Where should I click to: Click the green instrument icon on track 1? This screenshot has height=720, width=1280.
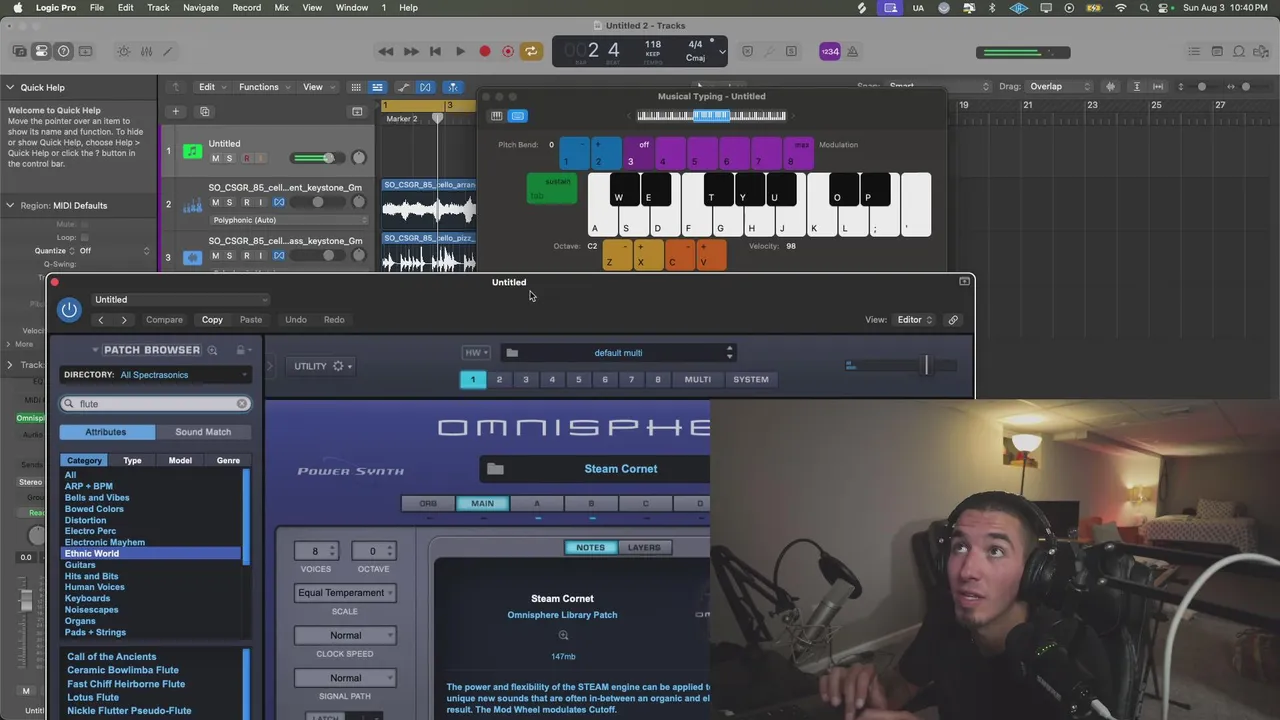point(192,151)
